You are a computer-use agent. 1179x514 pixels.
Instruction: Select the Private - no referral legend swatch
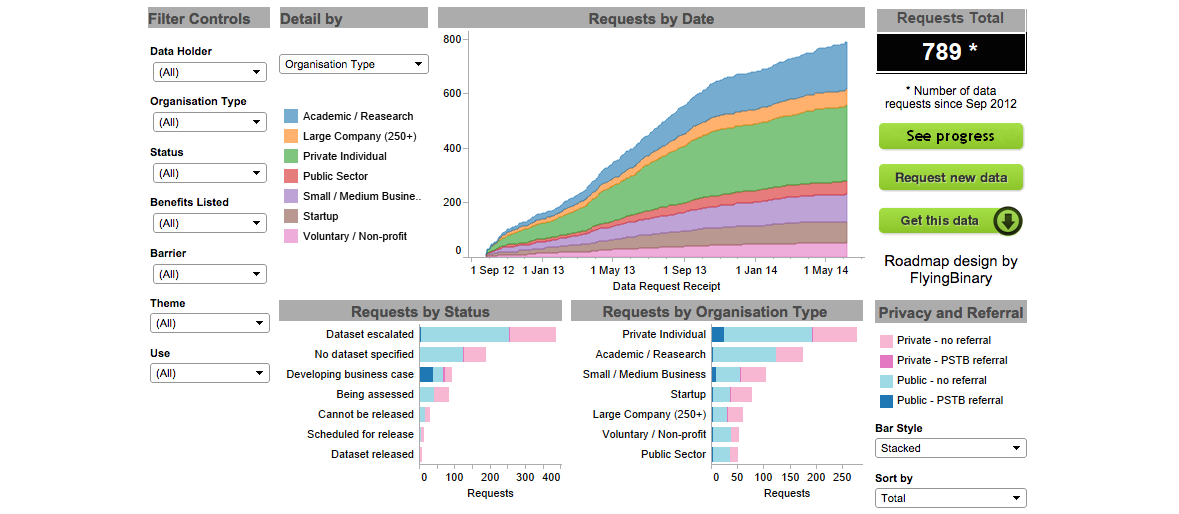pos(886,340)
